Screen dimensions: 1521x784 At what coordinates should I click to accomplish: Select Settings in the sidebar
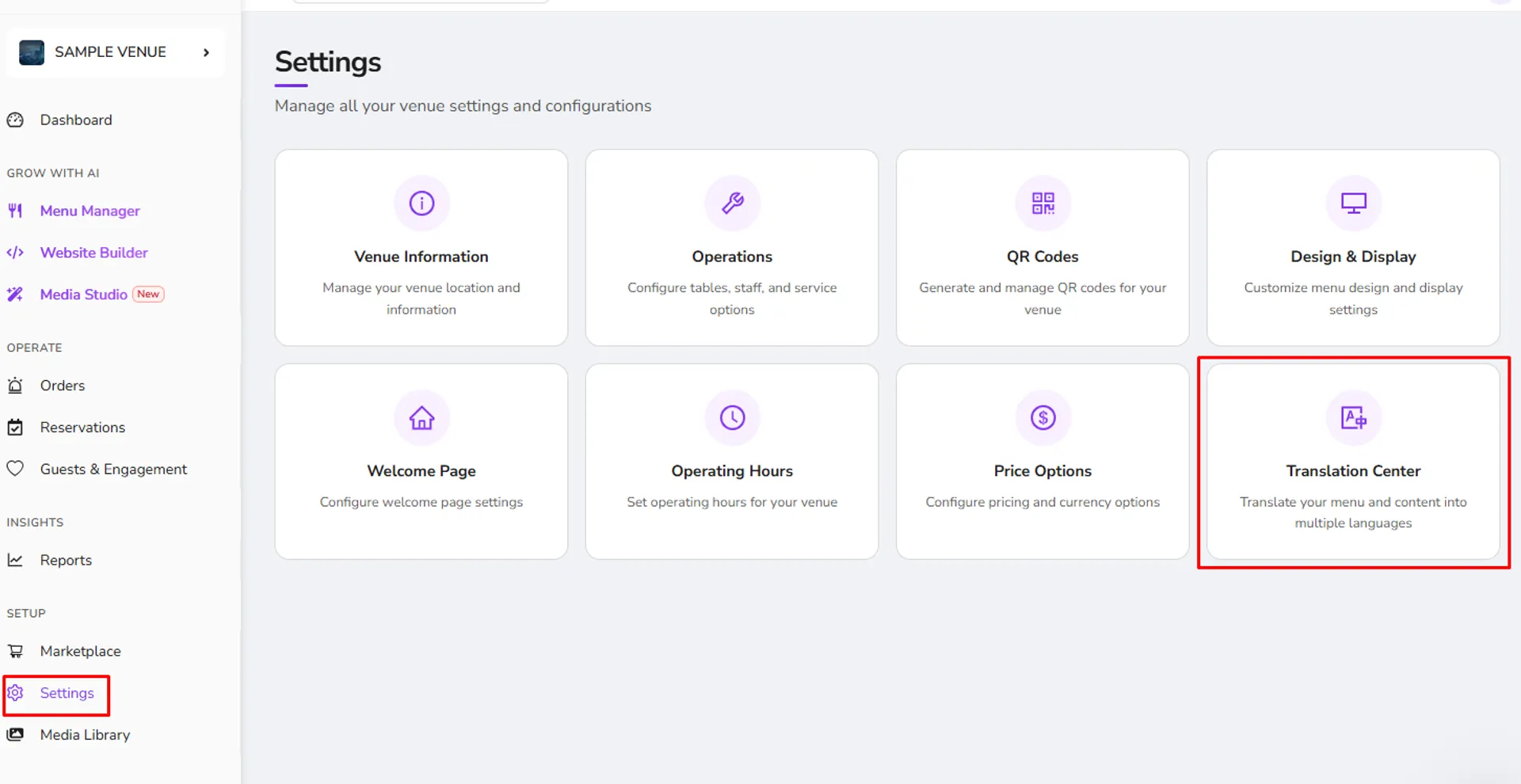[x=67, y=693]
